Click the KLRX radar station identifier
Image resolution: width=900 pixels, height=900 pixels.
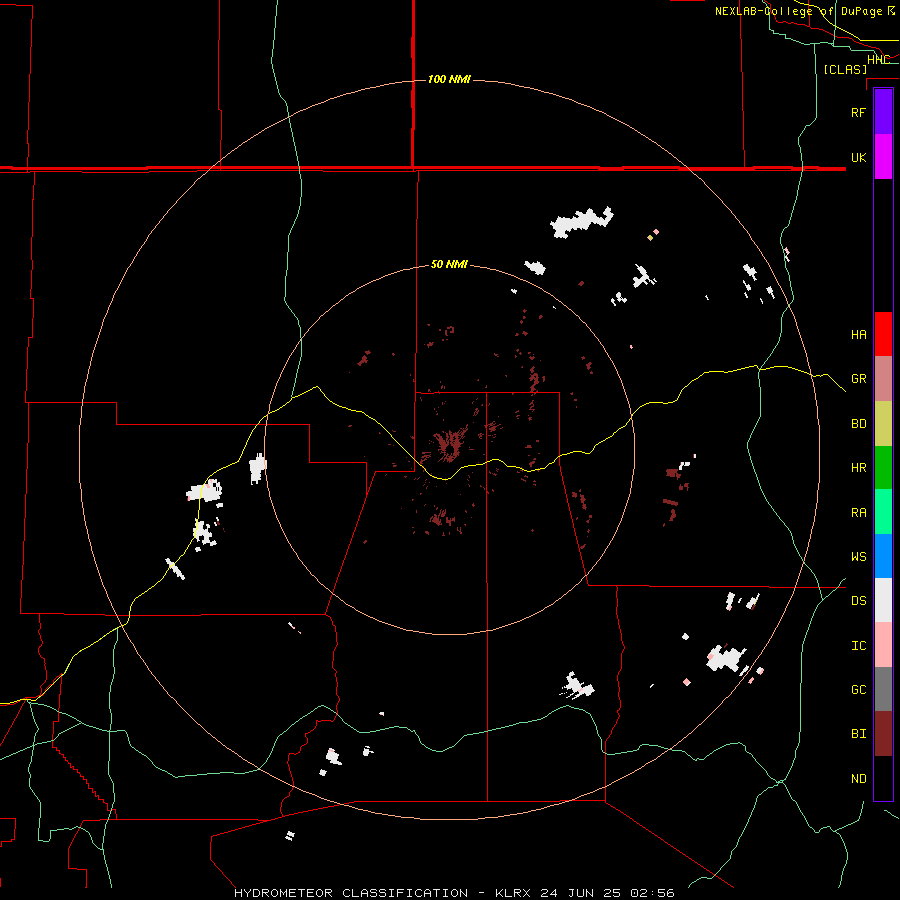coord(513,893)
